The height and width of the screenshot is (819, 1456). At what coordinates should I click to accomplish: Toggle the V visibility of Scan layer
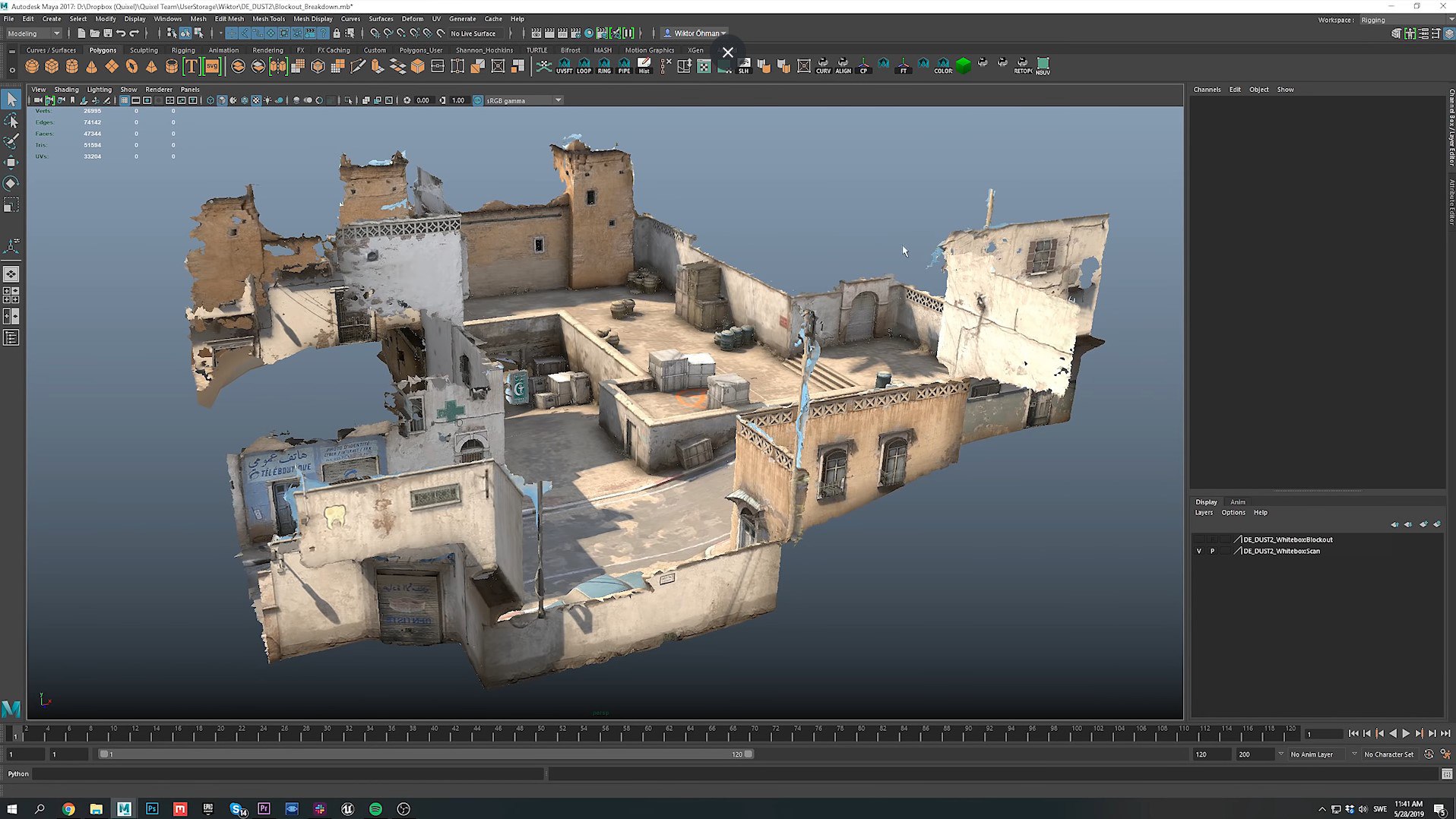[x=1199, y=551]
